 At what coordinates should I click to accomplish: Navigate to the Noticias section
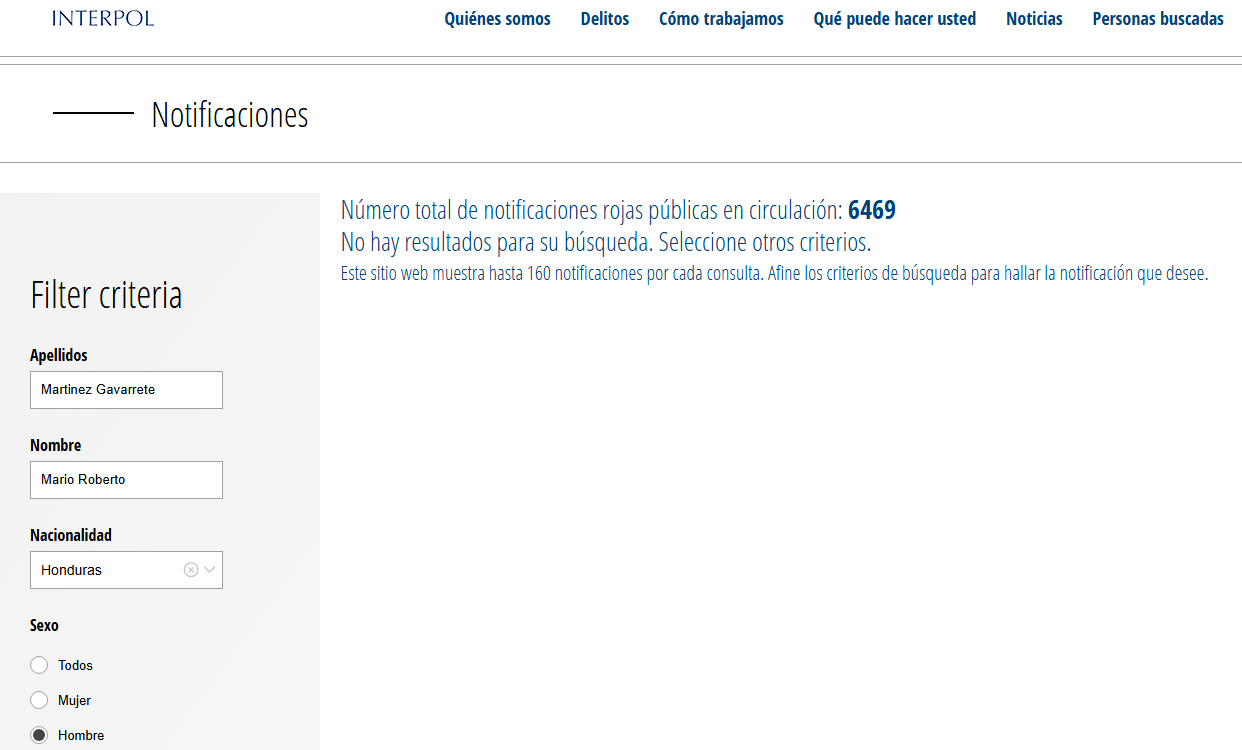[x=1034, y=19]
